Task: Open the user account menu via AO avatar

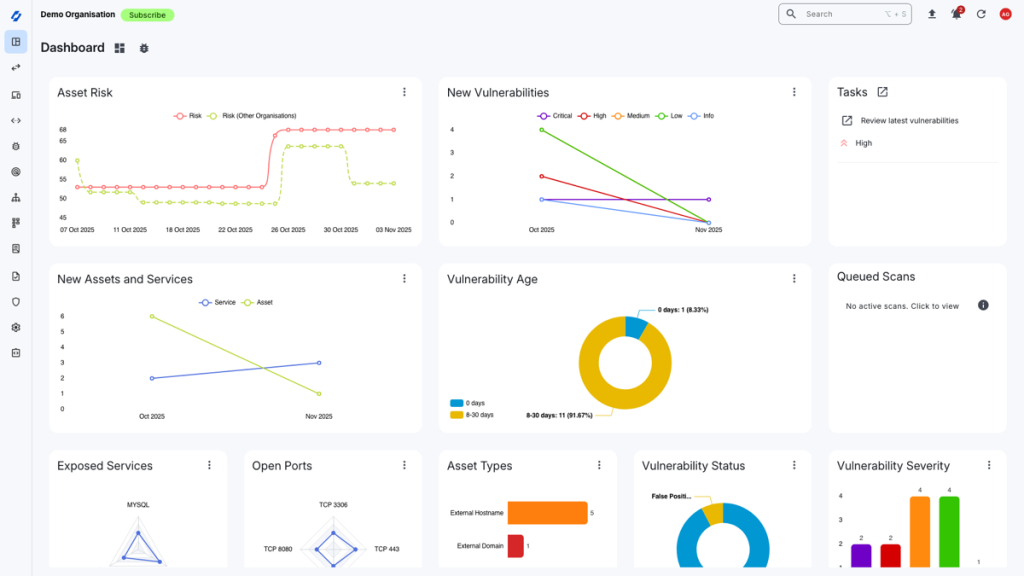Action: click(1005, 14)
